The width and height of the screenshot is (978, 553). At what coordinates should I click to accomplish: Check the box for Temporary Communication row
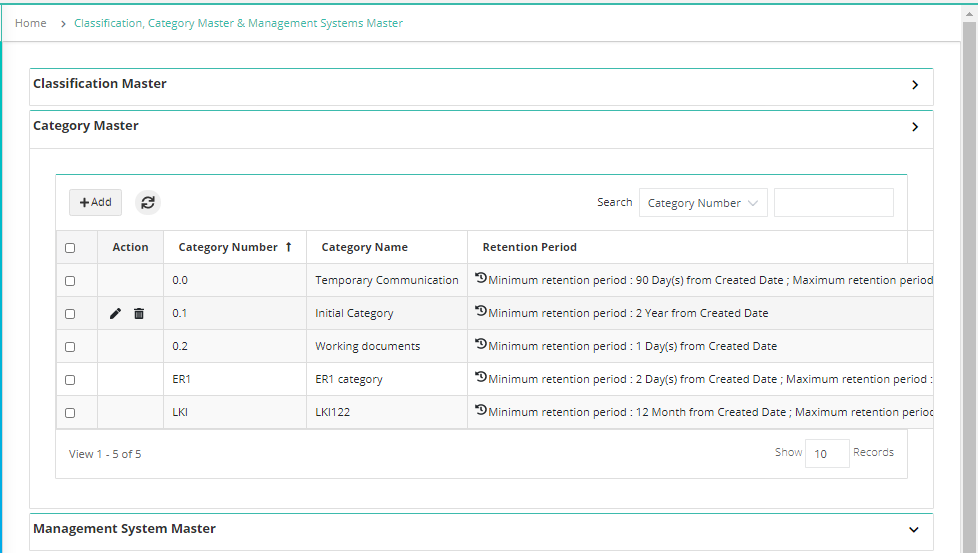coord(70,281)
